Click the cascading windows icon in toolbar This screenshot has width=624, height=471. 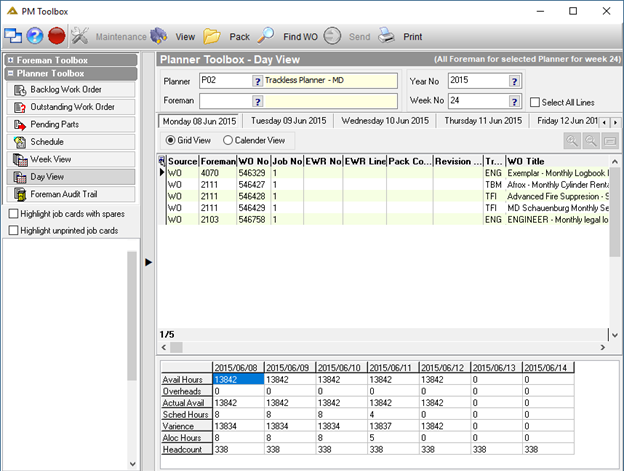pos(13,36)
